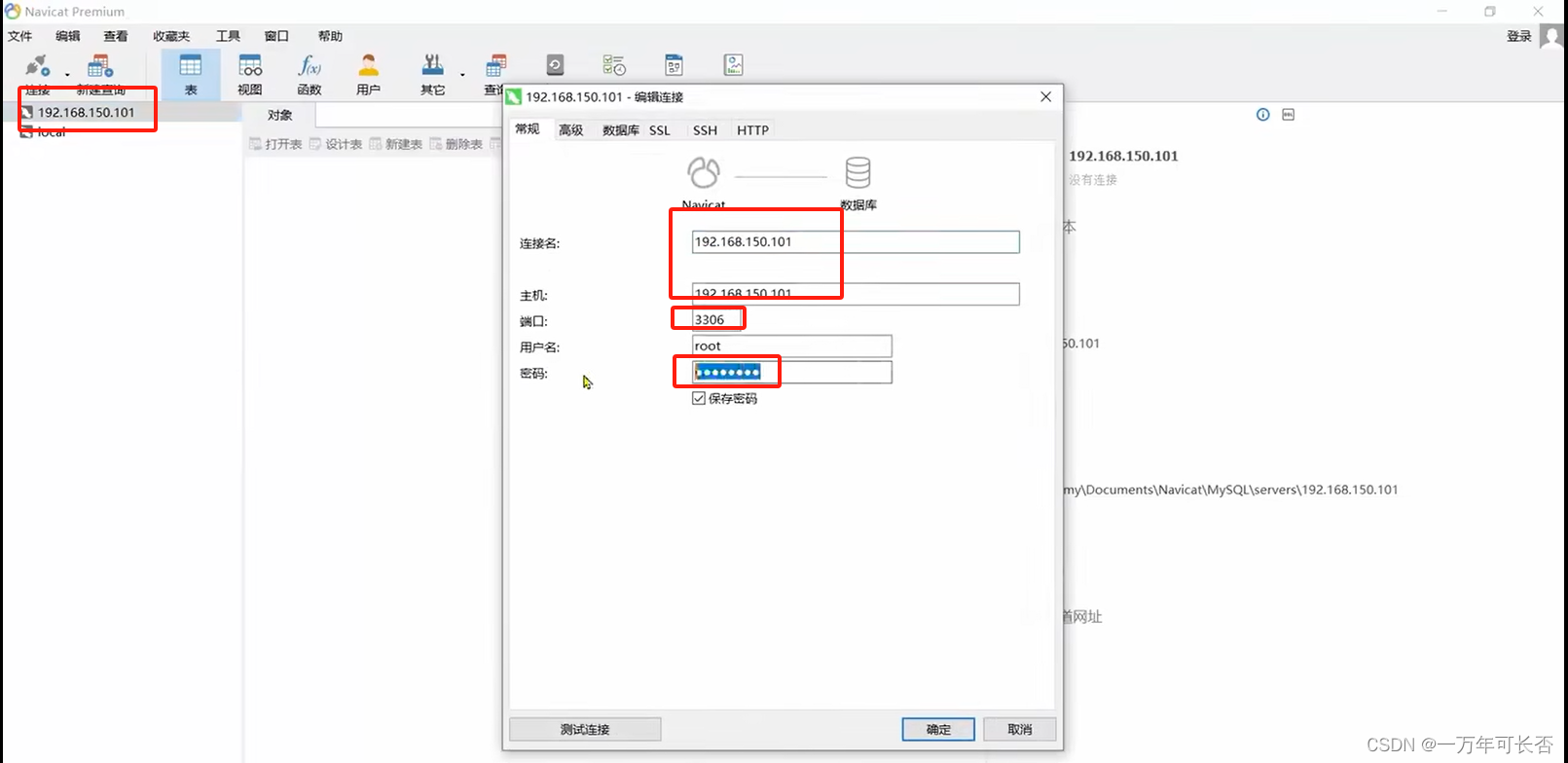Screen dimensions: 1568x763
Task: Switch to the 常规 tab in edit dialog
Action: tap(528, 128)
